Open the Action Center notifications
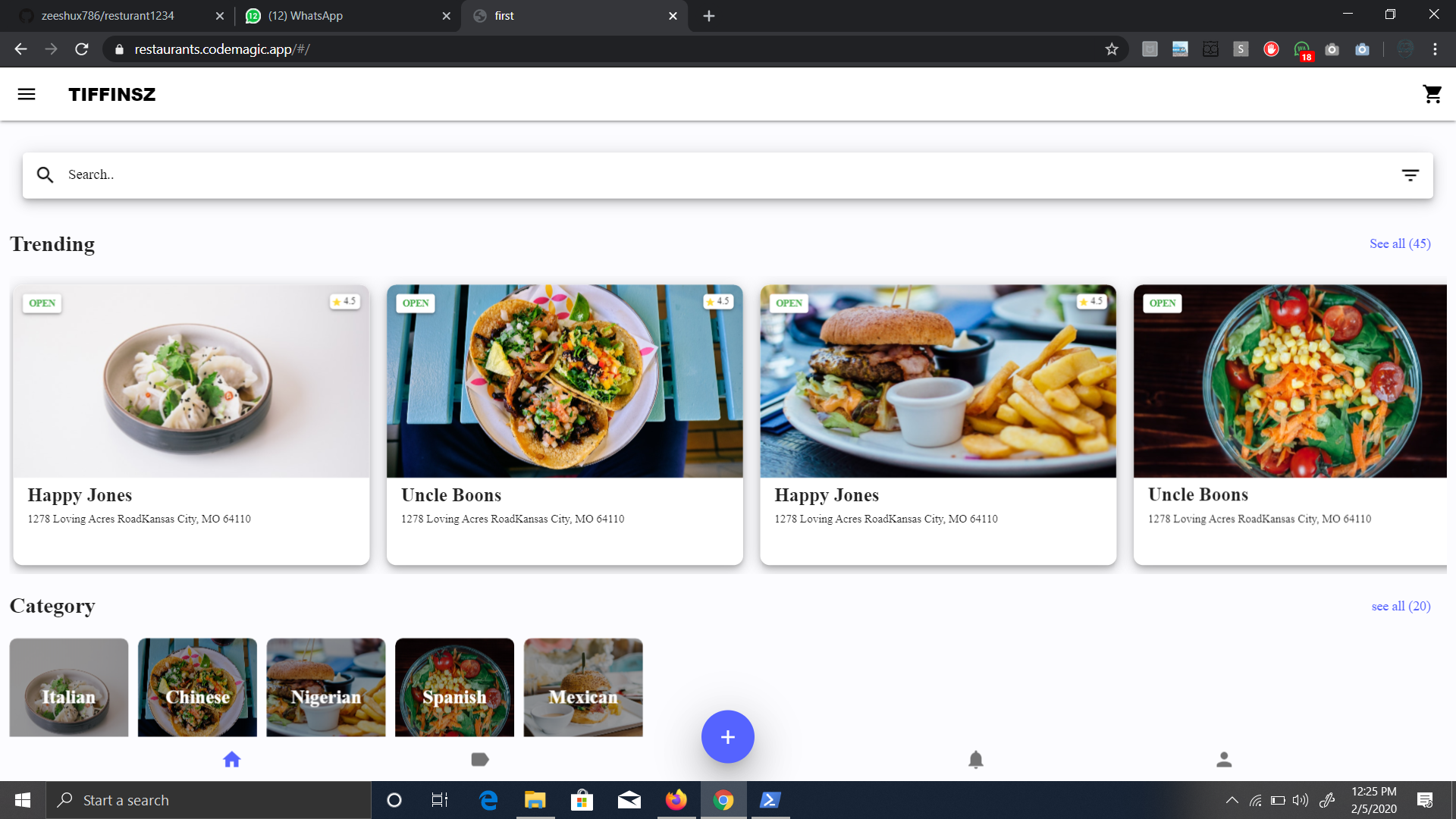Image resolution: width=1456 pixels, height=819 pixels. click(1425, 800)
